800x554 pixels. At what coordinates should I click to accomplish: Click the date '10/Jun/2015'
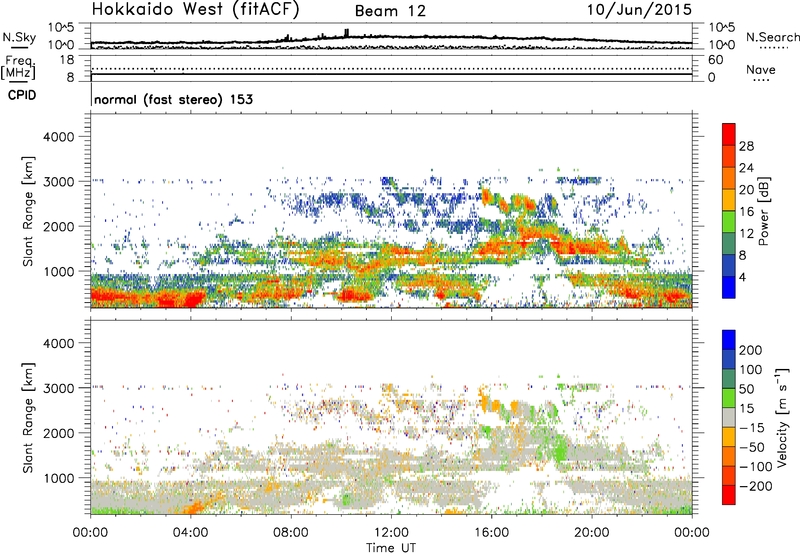(639, 10)
